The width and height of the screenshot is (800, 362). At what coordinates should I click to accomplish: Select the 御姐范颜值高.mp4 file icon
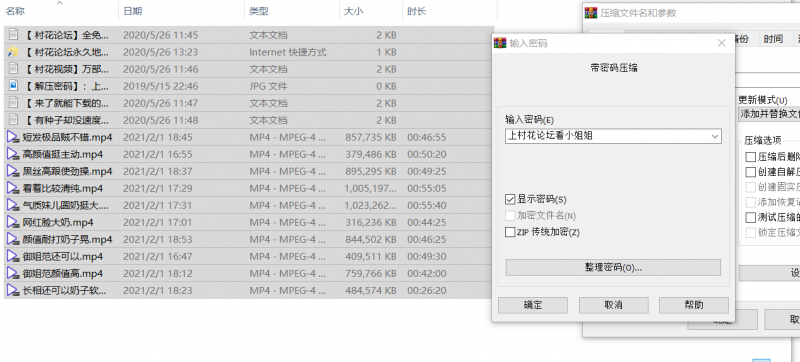(13, 273)
